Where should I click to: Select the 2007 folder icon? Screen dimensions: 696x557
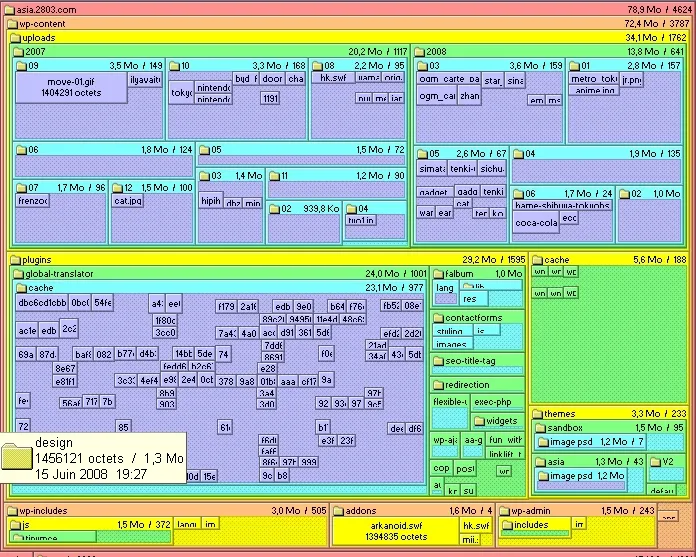[18, 52]
